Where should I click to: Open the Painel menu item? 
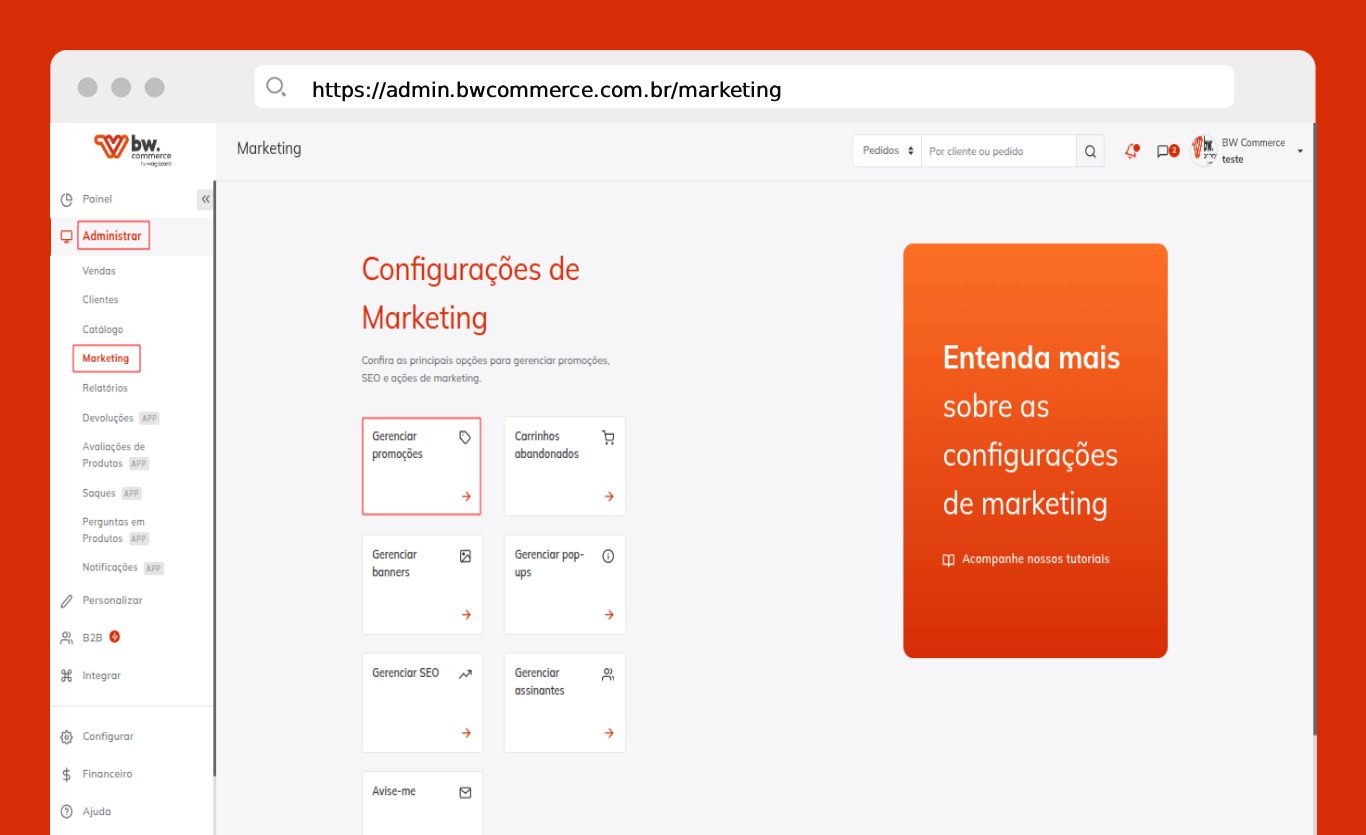click(97, 199)
